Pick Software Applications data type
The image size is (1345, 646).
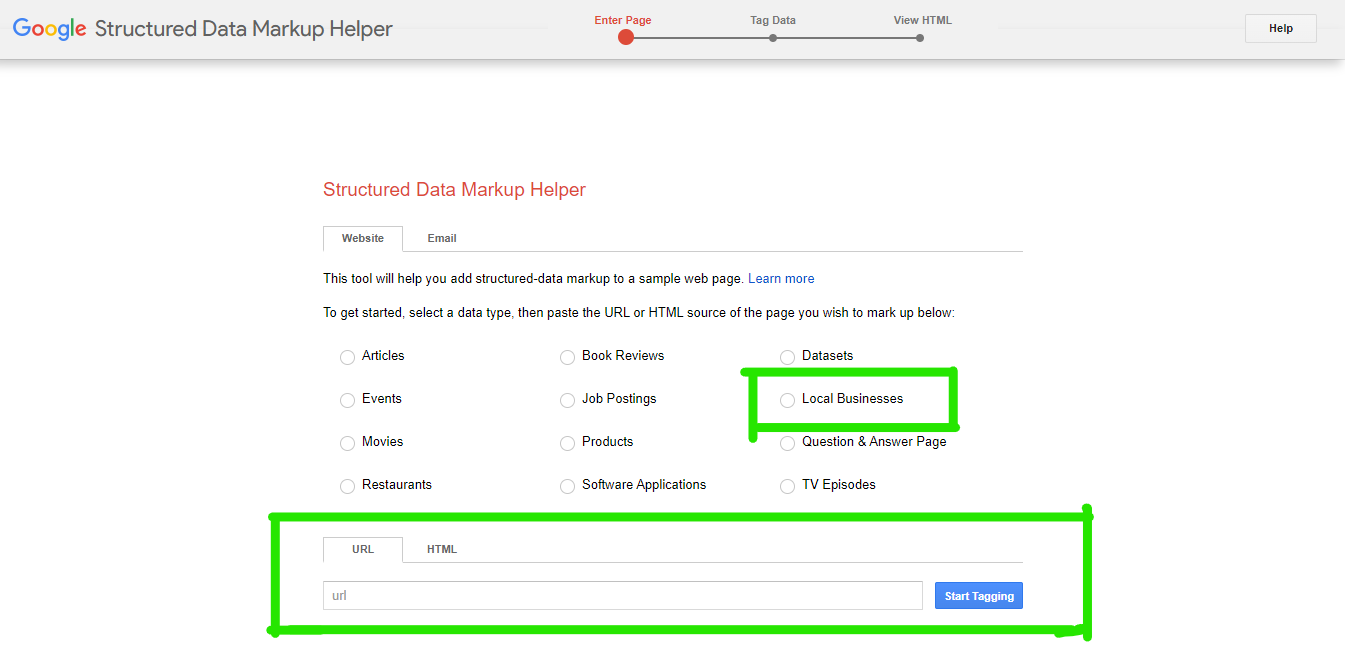coord(568,486)
